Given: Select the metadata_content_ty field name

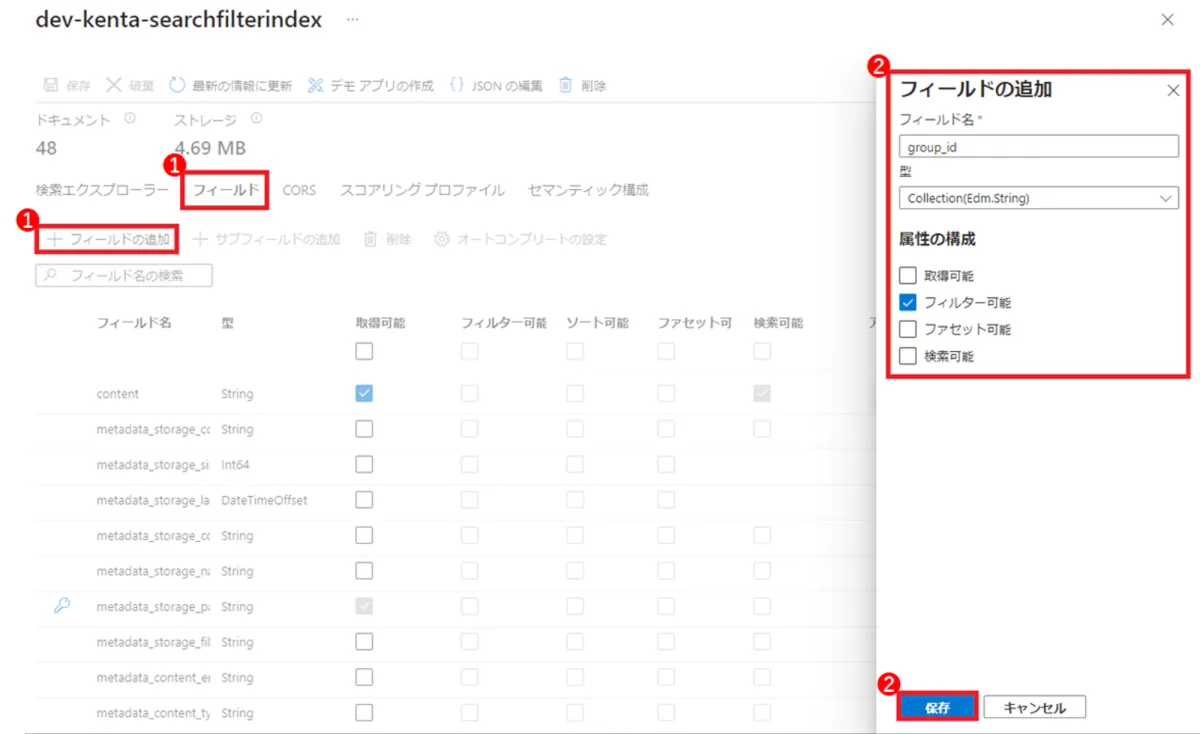Looking at the screenshot, I should [153, 713].
